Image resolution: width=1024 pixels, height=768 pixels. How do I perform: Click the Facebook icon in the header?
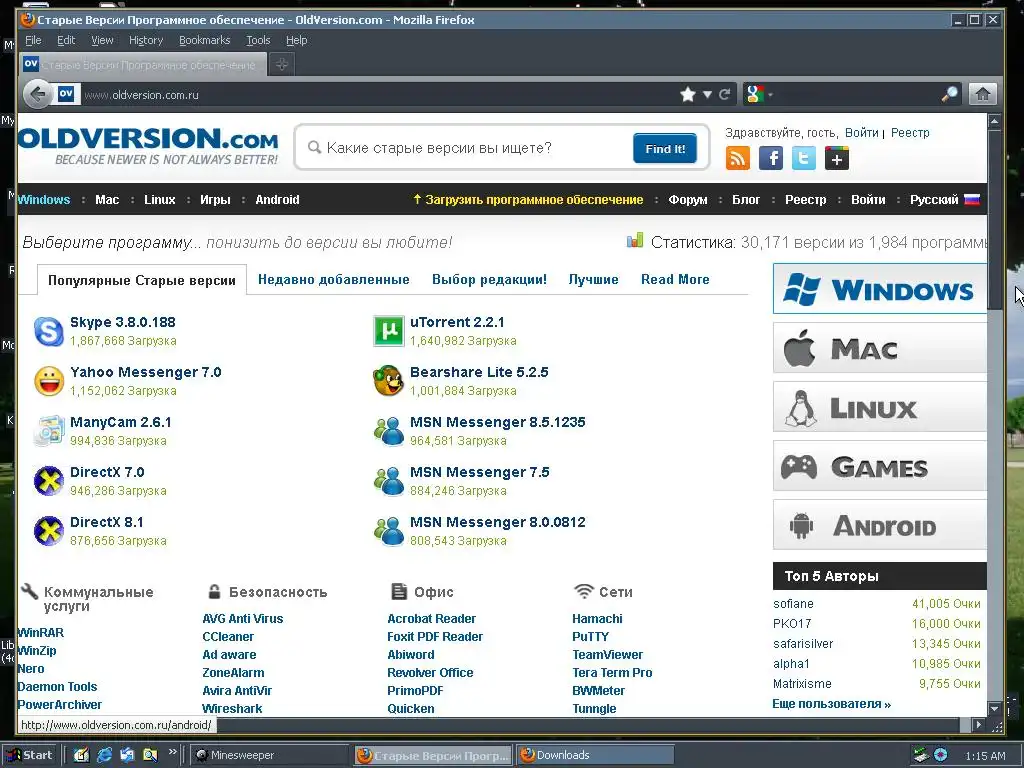(x=771, y=158)
